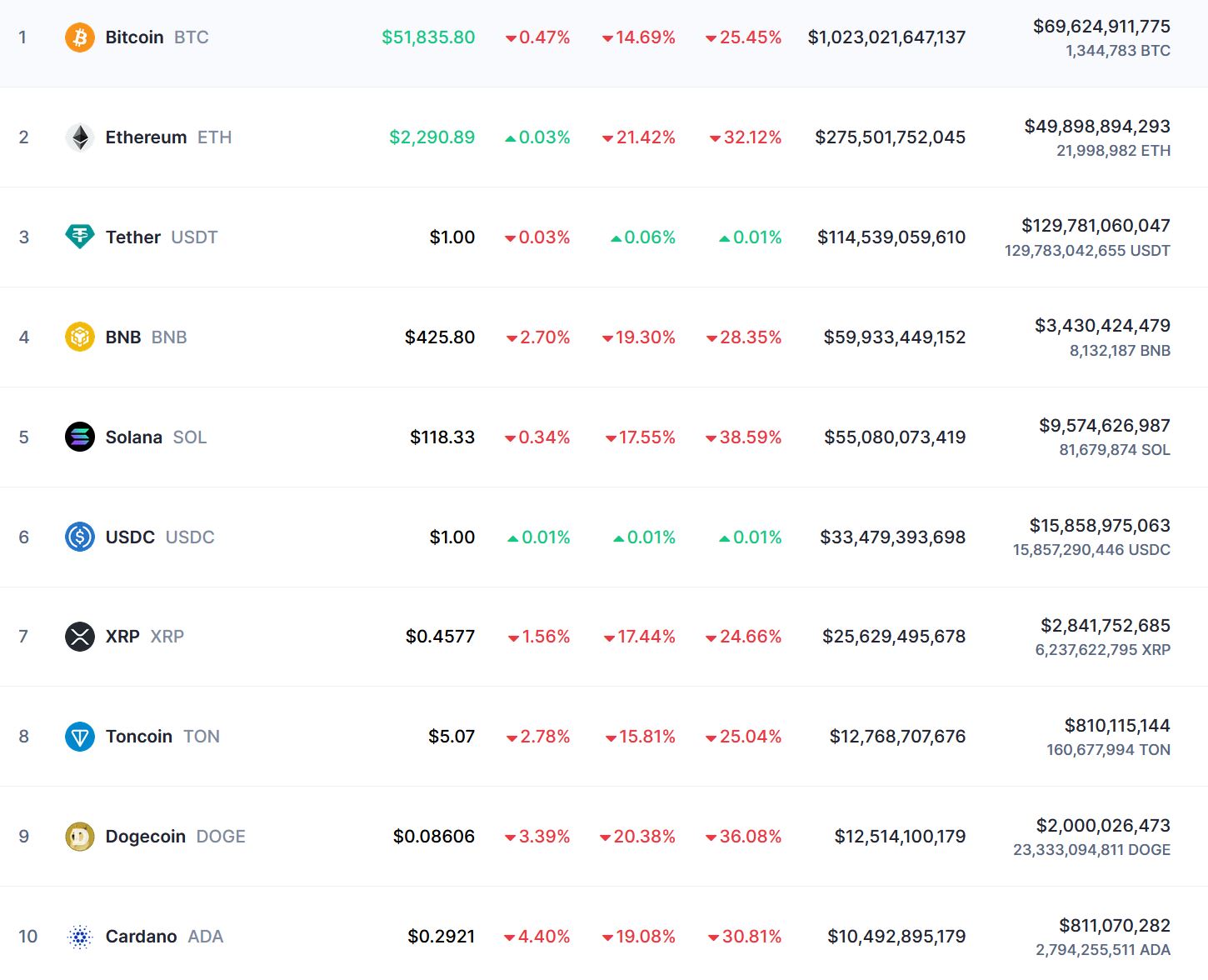
Task: Click the USDC blue logo icon
Action: [x=80, y=537]
